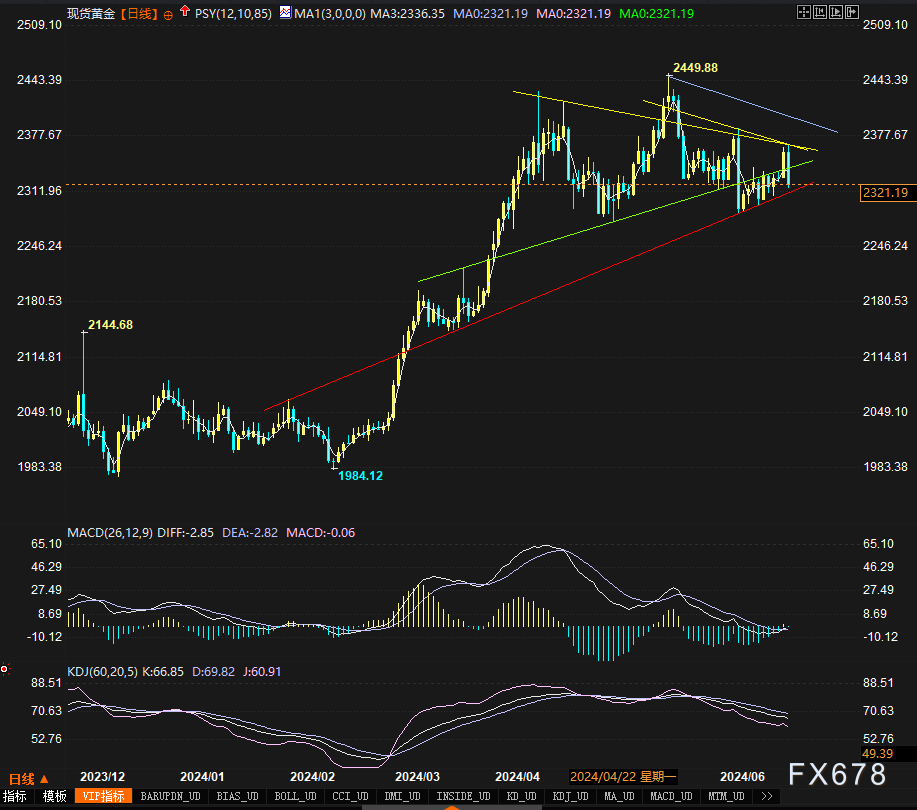Click the third layout icon at top right

pyautogui.click(x=836, y=12)
